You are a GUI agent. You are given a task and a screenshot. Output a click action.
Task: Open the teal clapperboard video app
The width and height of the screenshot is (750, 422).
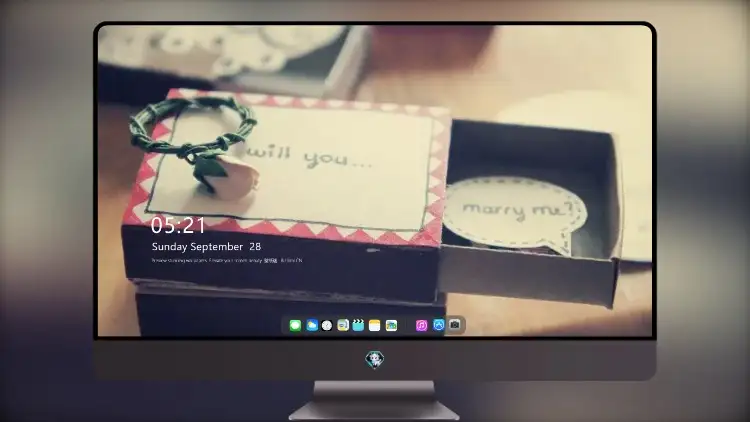pos(358,325)
